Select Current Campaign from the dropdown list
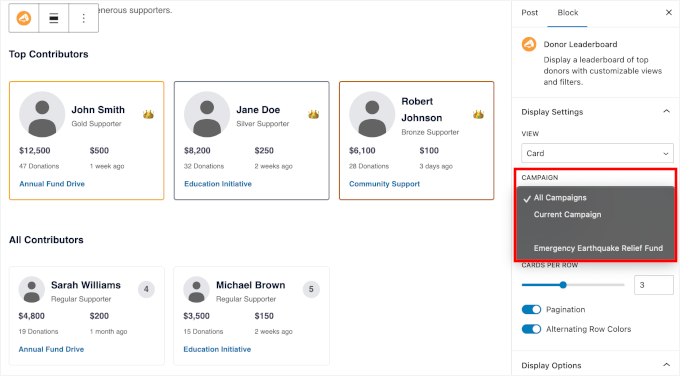The height and width of the screenshot is (376, 680). (x=567, y=215)
